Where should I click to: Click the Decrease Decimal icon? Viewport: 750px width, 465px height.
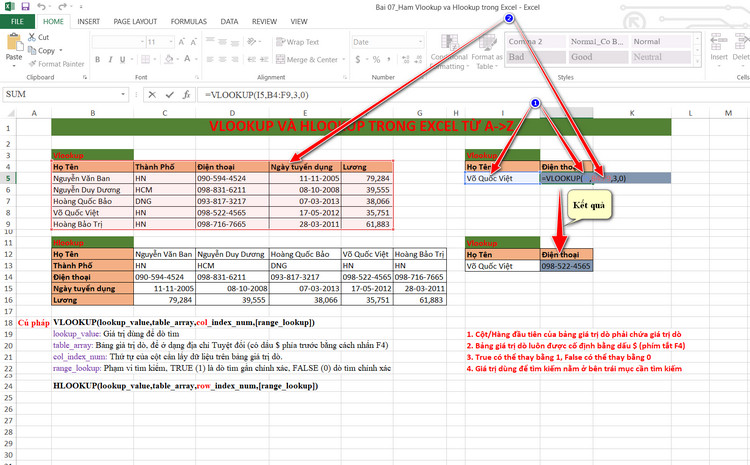point(418,59)
